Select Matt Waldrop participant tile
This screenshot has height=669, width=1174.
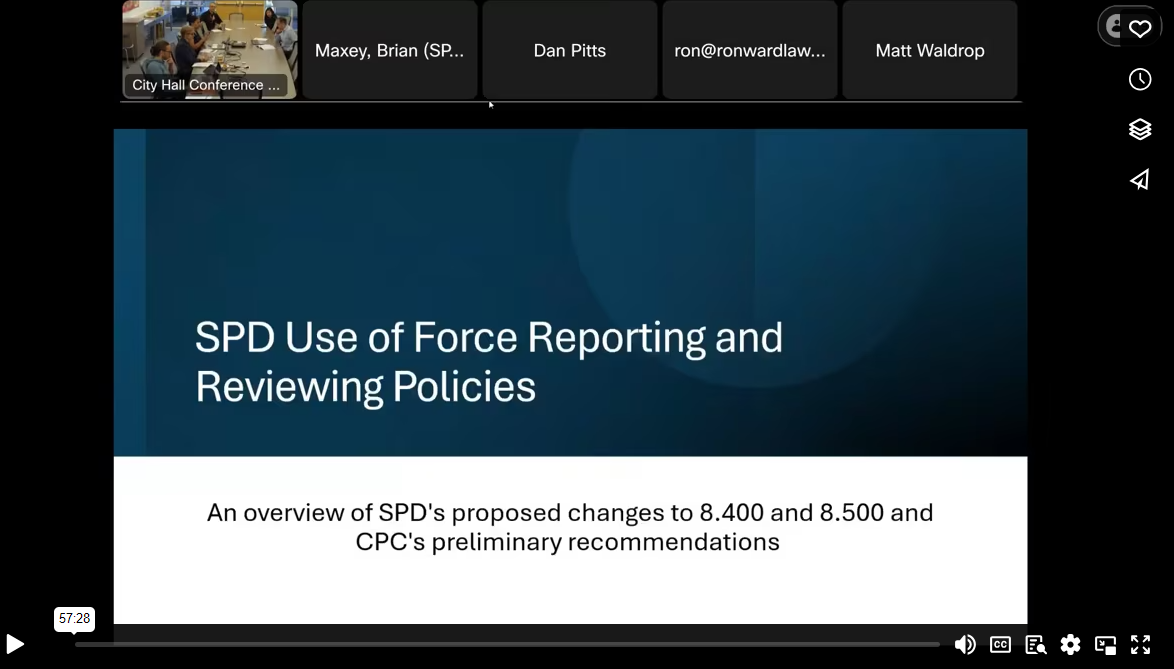coord(930,50)
